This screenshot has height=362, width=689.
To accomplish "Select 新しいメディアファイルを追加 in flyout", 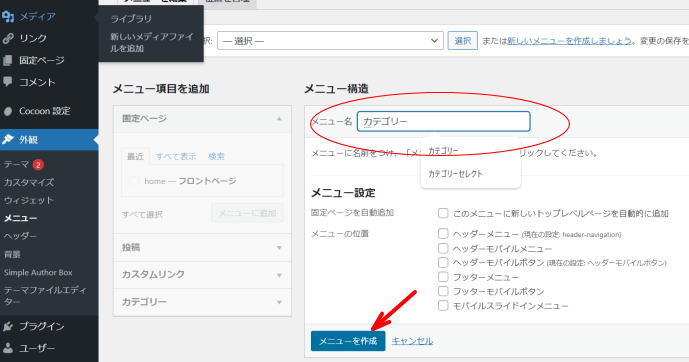I will click(x=151, y=43).
